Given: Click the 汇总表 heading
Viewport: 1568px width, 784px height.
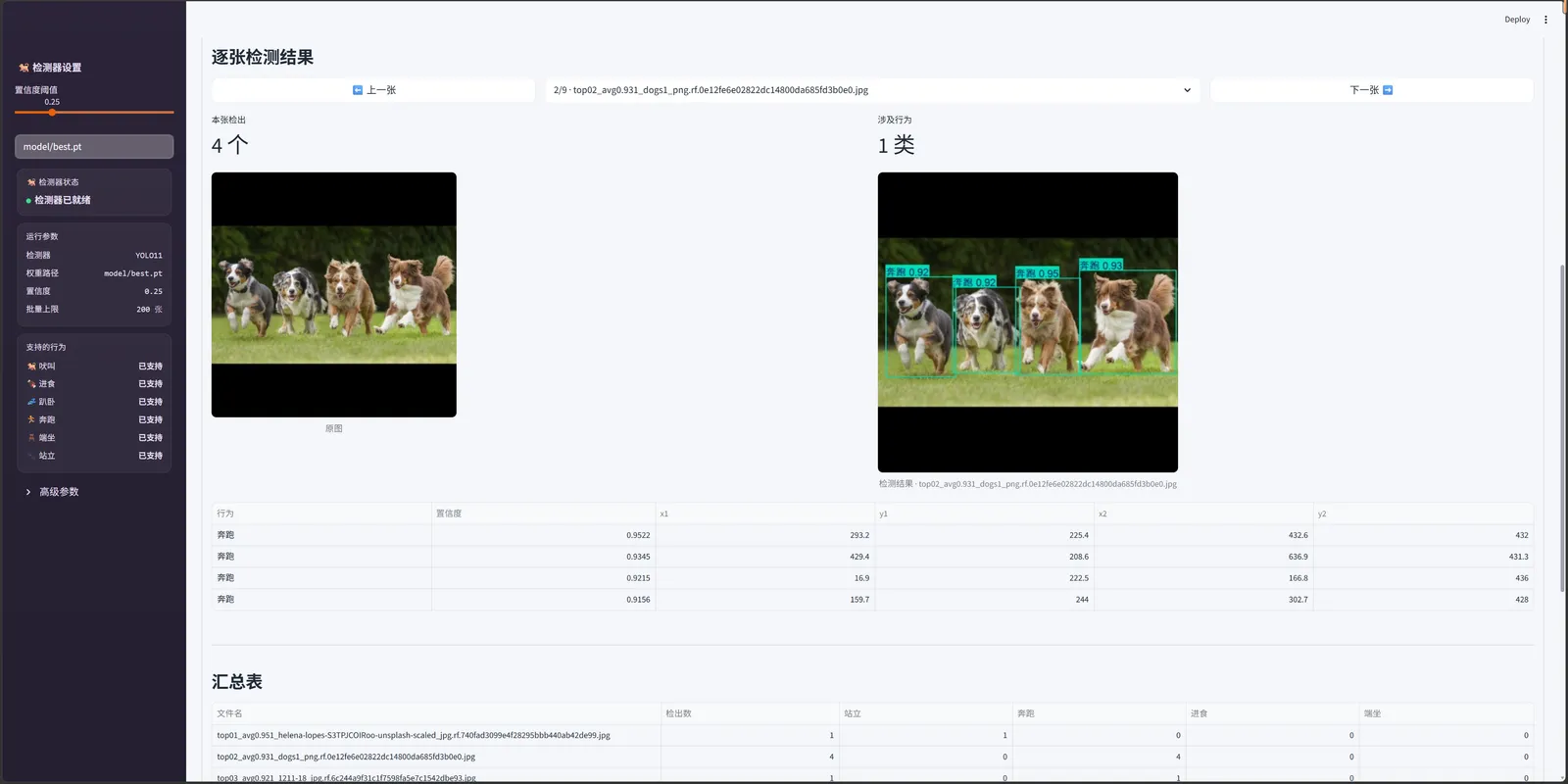Looking at the screenshot, I should click(x=237, y=682).
